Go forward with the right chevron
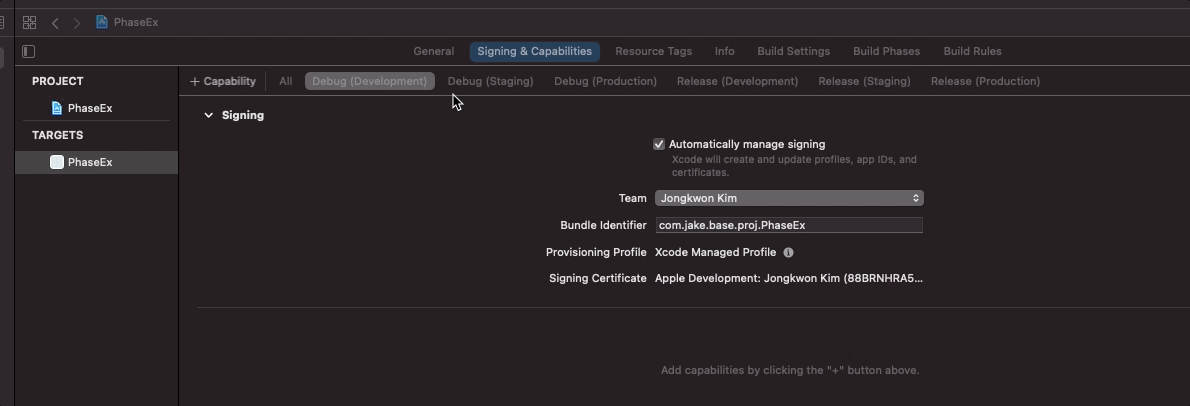 (x=77, y=23)
